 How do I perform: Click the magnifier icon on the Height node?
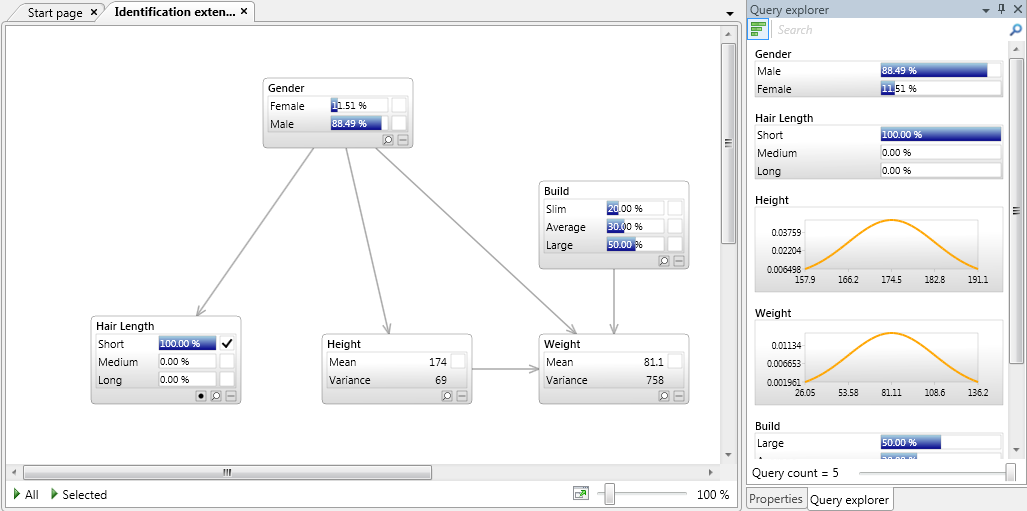pos(447,396)
